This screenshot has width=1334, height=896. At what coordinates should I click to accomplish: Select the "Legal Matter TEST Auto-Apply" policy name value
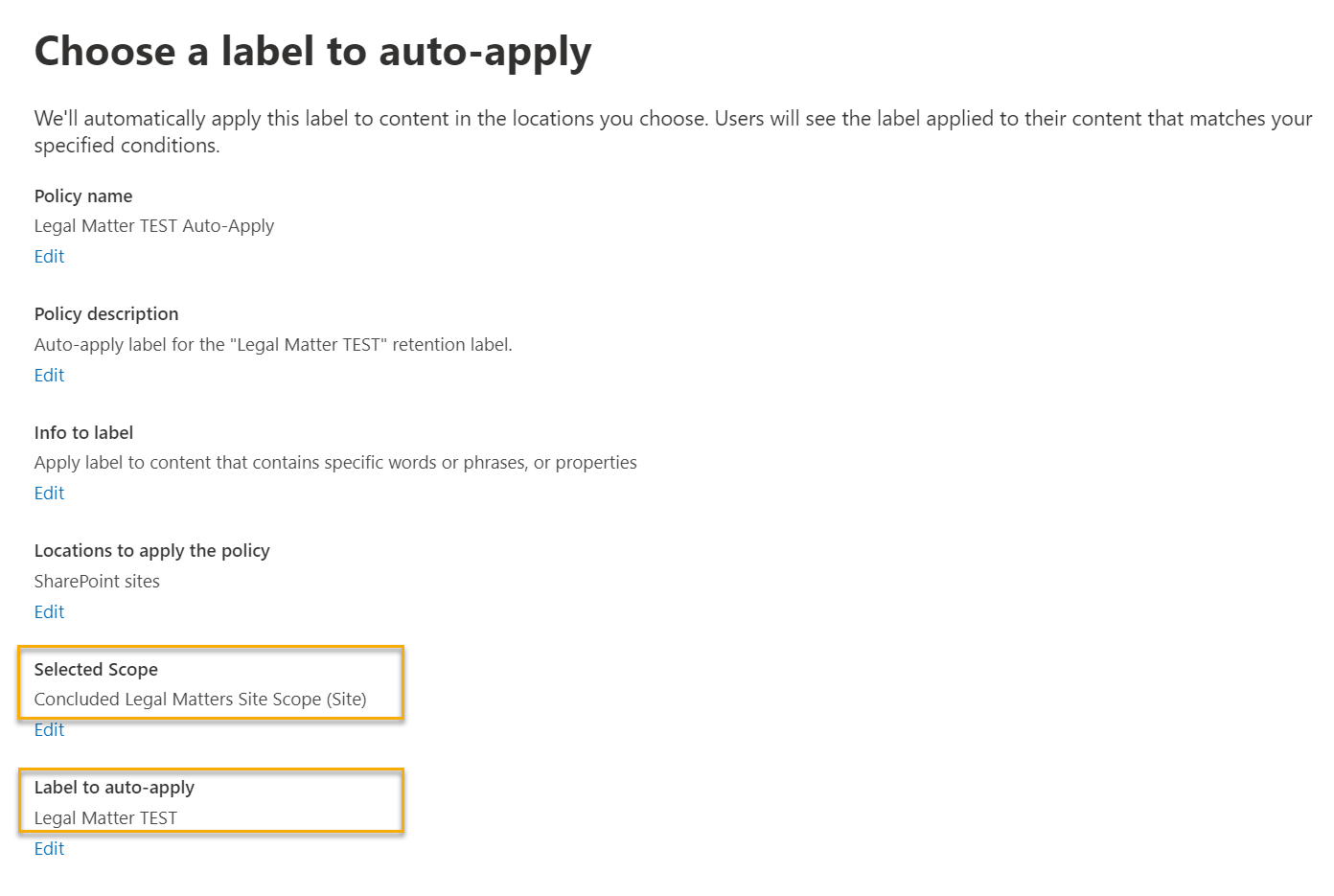click(x=154, y=226)
